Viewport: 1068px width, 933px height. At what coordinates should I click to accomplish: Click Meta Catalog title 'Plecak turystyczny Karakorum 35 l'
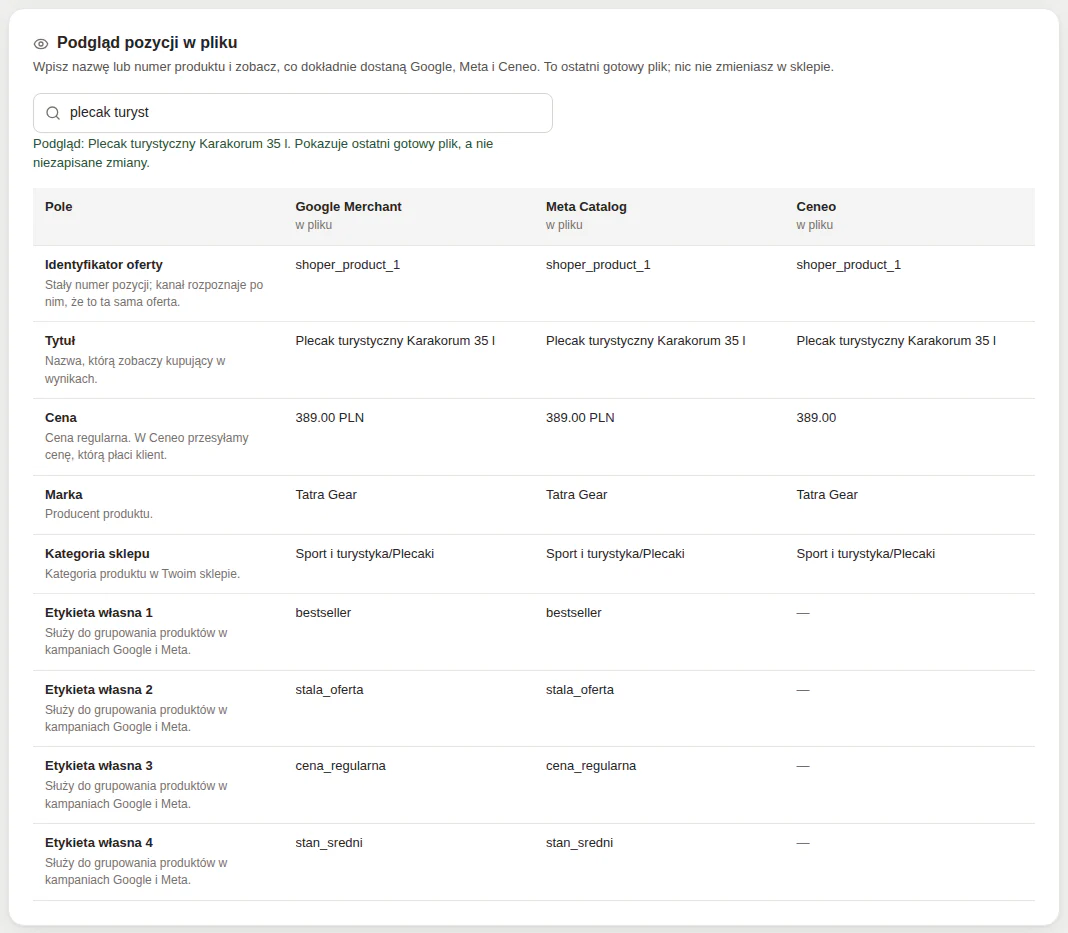(646, 341)
